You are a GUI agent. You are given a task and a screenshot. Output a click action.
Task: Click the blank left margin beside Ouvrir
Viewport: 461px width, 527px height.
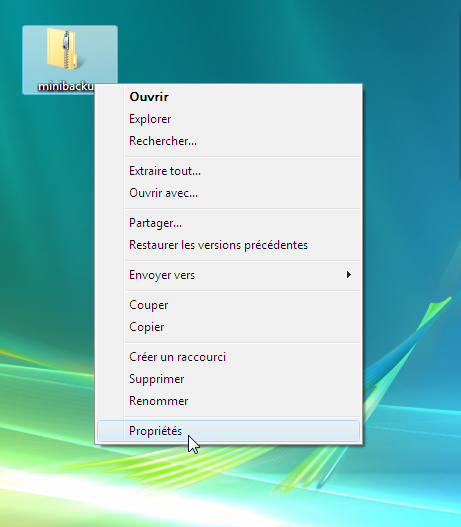click(x=110, y=97)
